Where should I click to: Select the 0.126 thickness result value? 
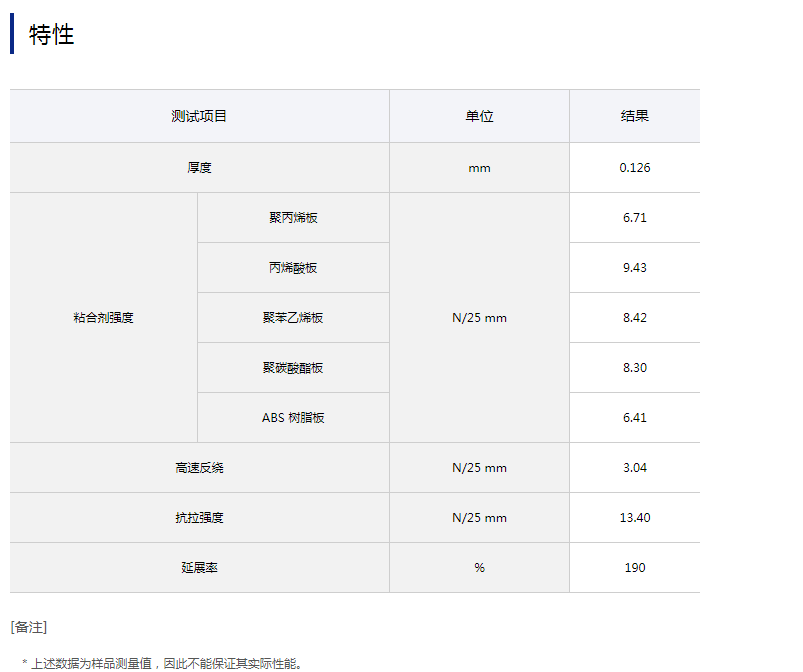634,168
